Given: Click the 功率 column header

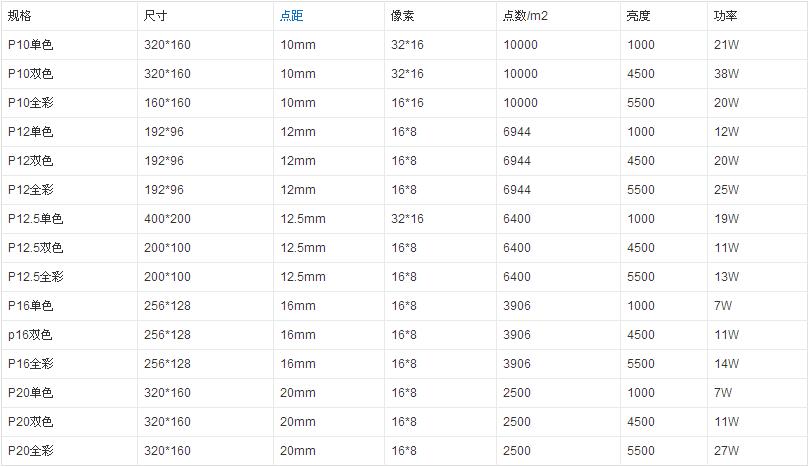Looking at the screenshot, I should tap(725, 16).
